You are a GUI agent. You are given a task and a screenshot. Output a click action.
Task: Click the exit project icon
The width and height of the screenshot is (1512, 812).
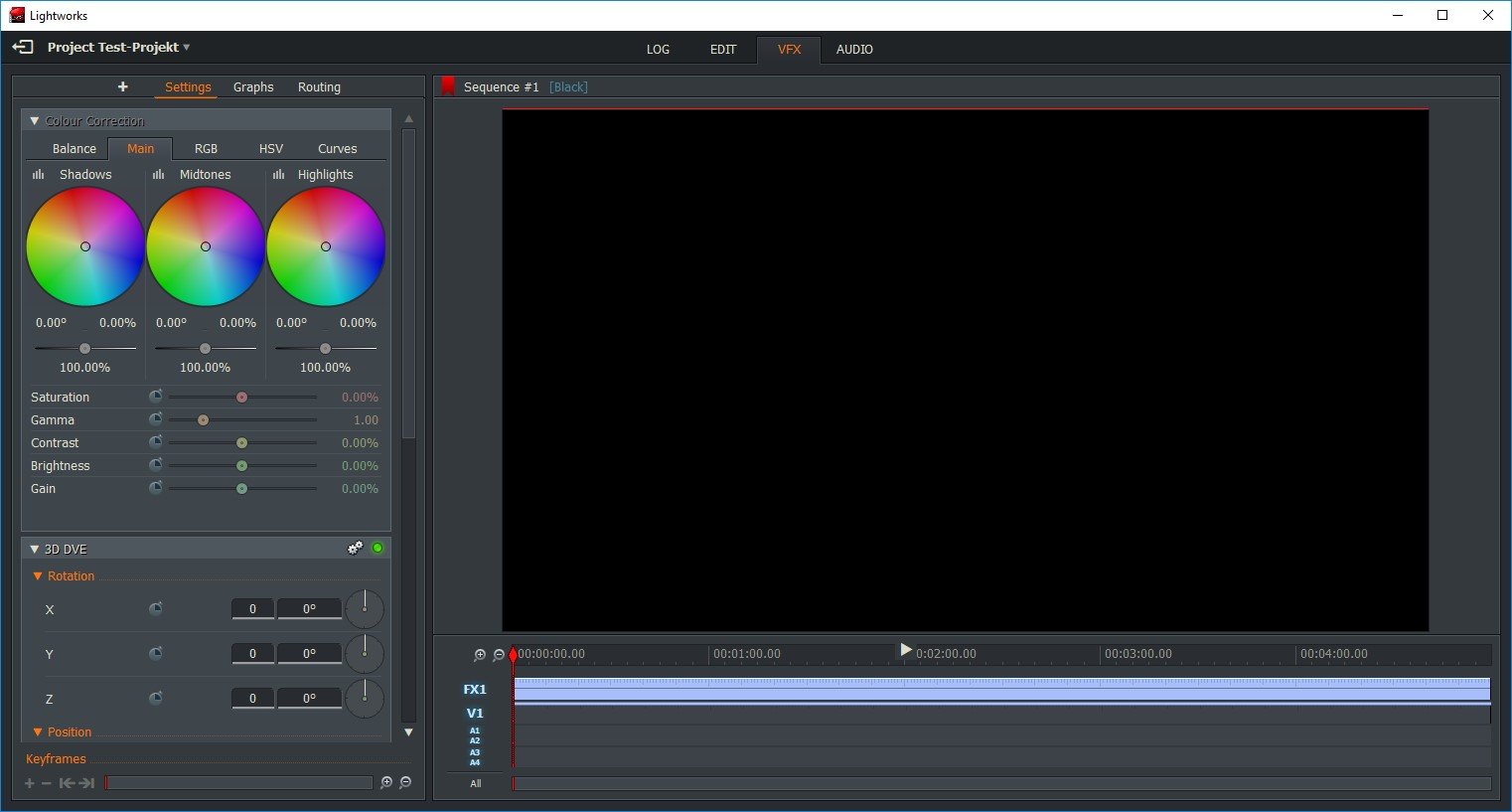[22, 47]
